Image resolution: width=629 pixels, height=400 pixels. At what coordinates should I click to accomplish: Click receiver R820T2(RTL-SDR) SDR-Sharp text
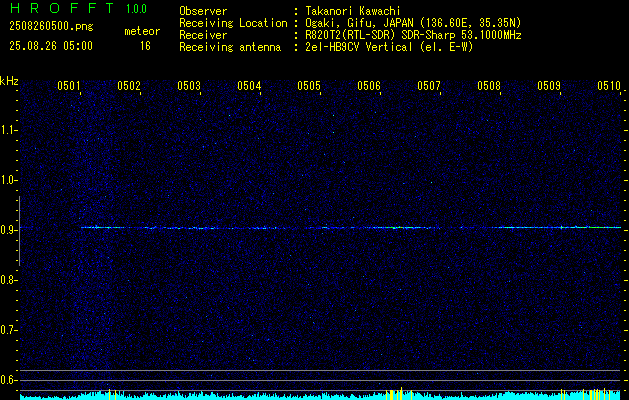coord(413,35)
